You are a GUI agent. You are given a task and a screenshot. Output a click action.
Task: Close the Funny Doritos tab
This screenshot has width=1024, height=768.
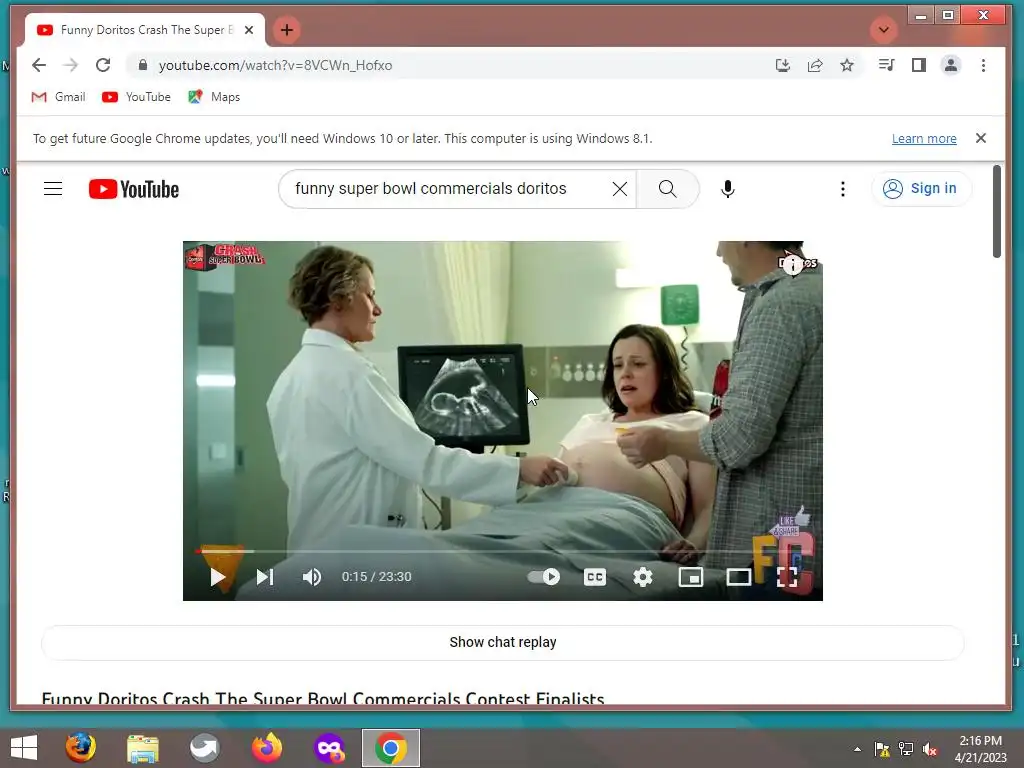tap(249, 30)
